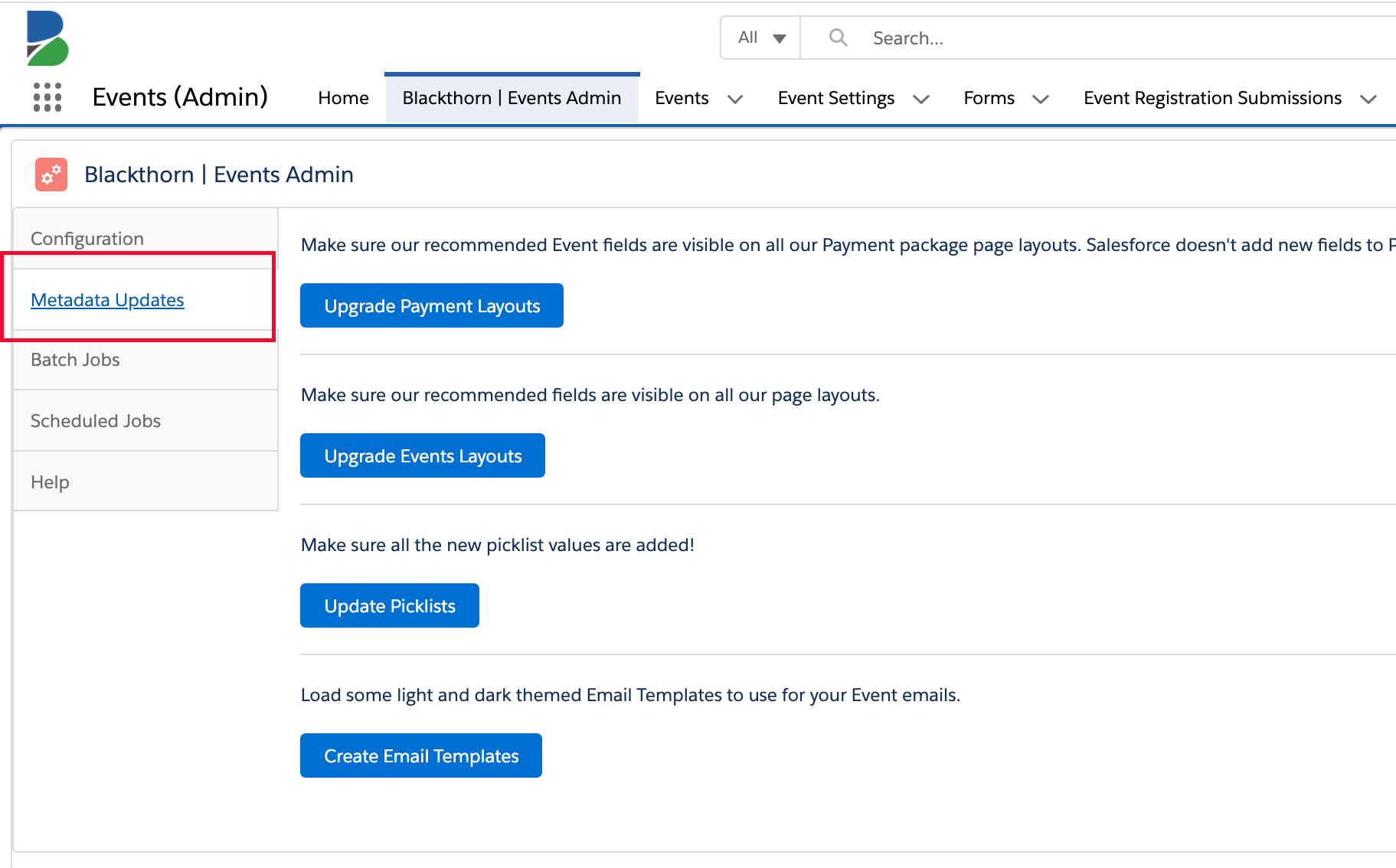Click Create Email Templates button
Image resolution: width=1396 pixels, height=868 pixels.
coord(421,755)
